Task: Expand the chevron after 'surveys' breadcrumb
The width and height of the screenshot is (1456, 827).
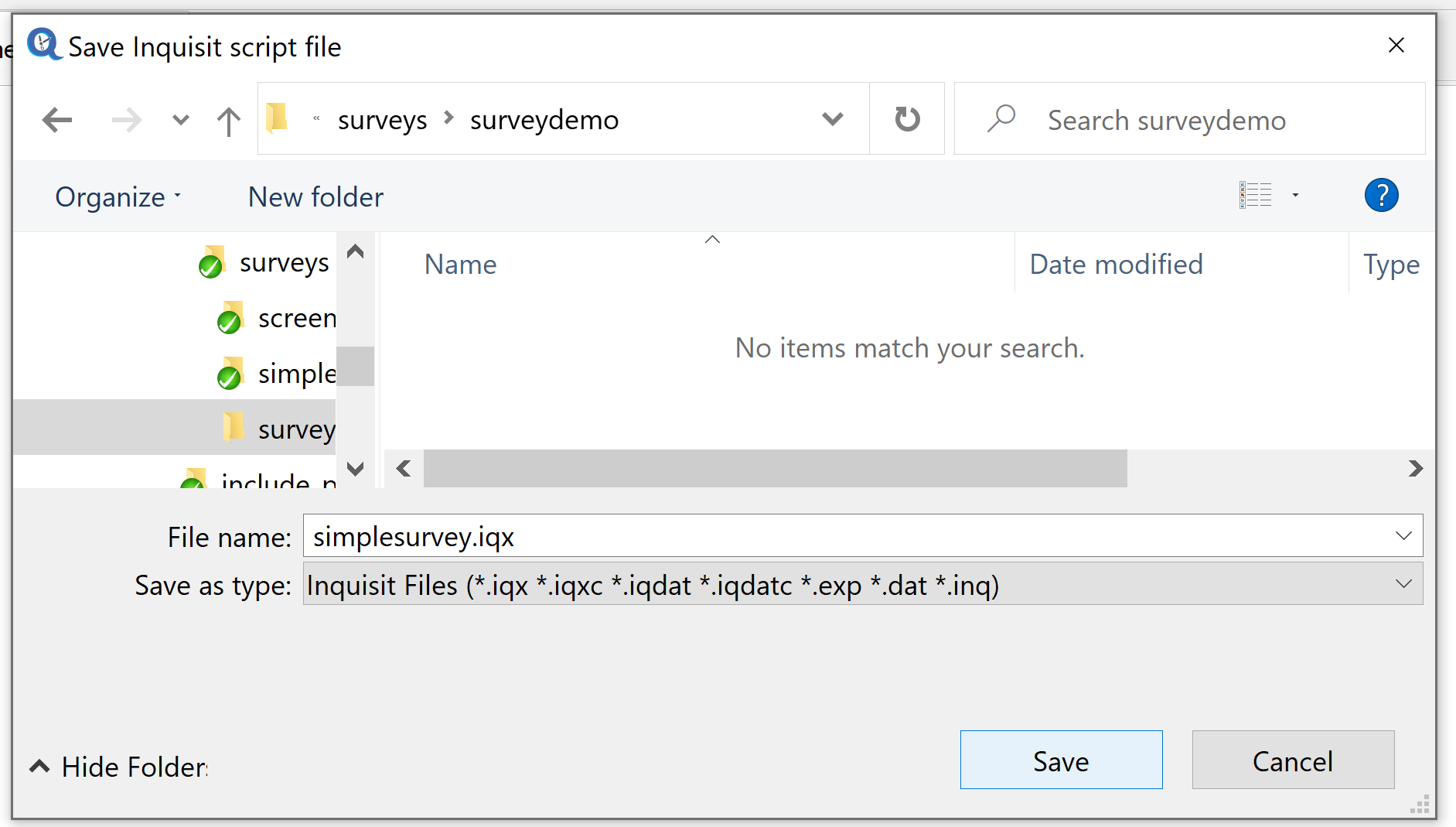Action: point(448,118)
